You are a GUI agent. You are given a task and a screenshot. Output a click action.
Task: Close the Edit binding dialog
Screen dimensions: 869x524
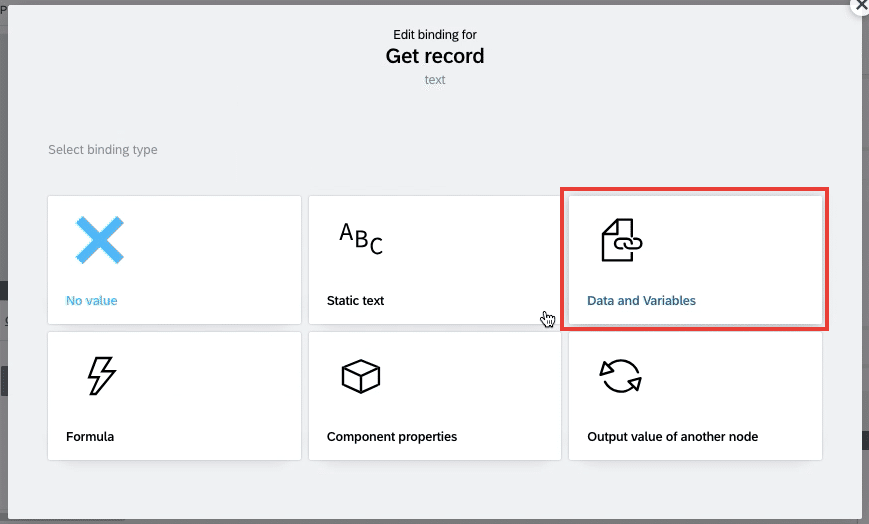861,6
